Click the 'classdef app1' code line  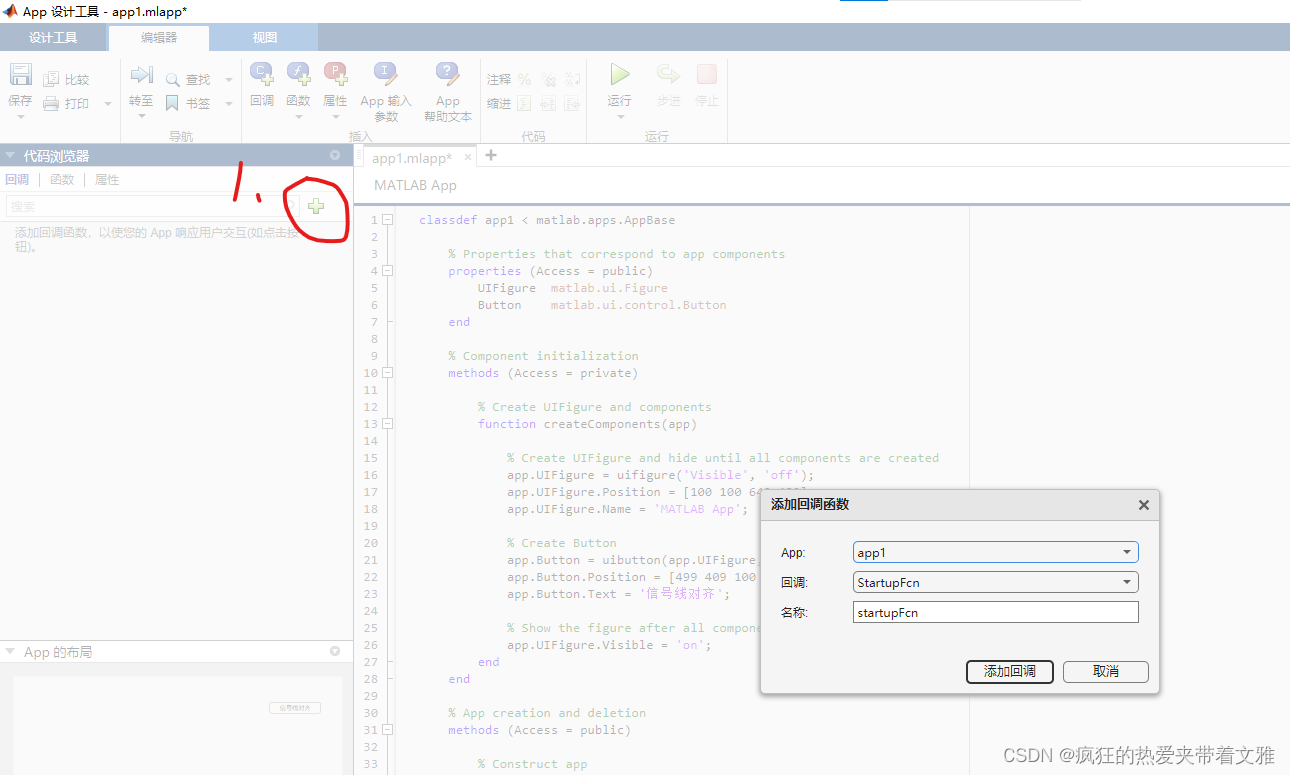point(548,220)
